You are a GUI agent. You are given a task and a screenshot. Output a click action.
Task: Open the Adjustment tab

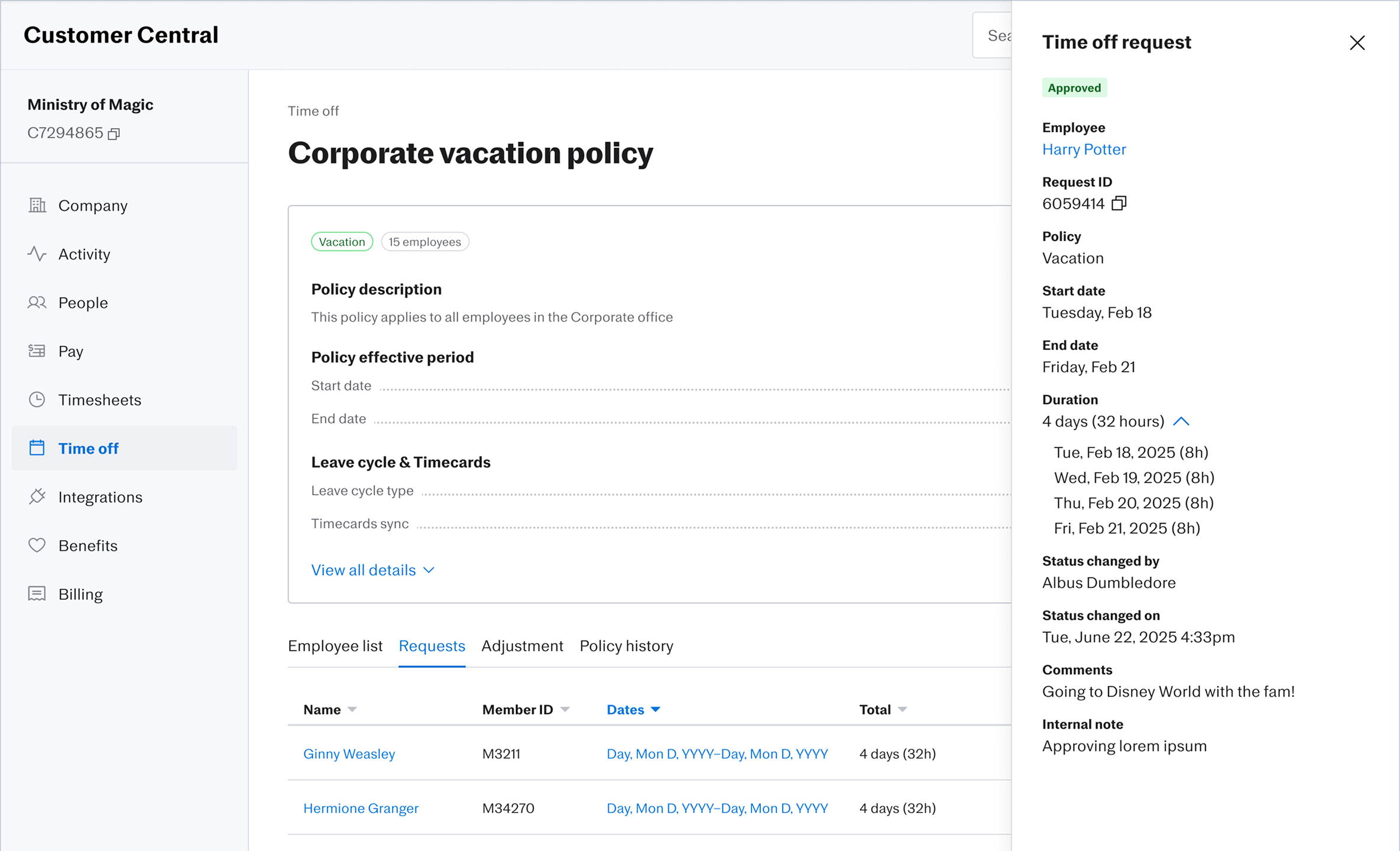pyautogui.click(x=523, y=646)
